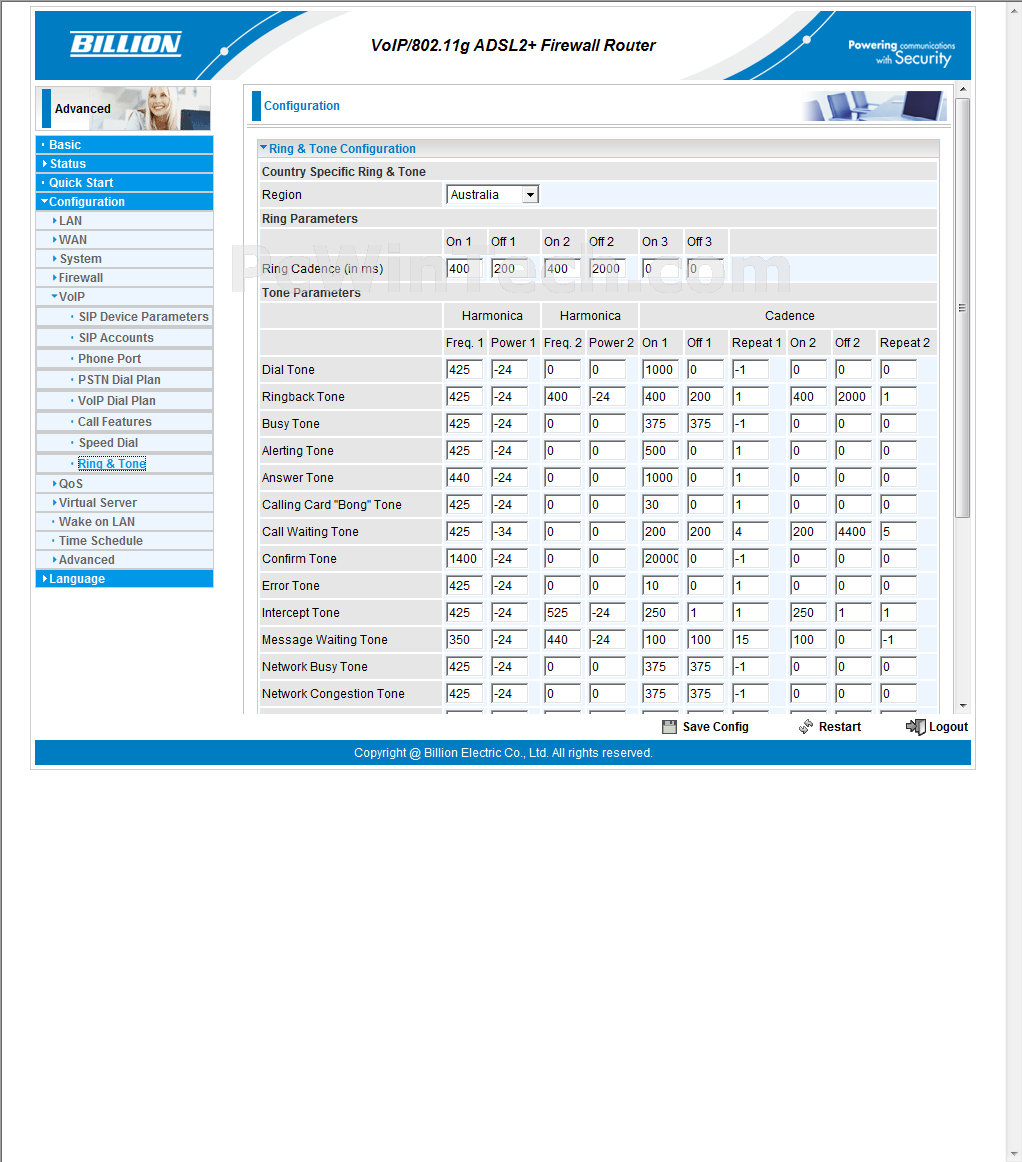Click the Ring Cadence Off 2 field
The image size is (1022, 1162).
tap(608, 268)
